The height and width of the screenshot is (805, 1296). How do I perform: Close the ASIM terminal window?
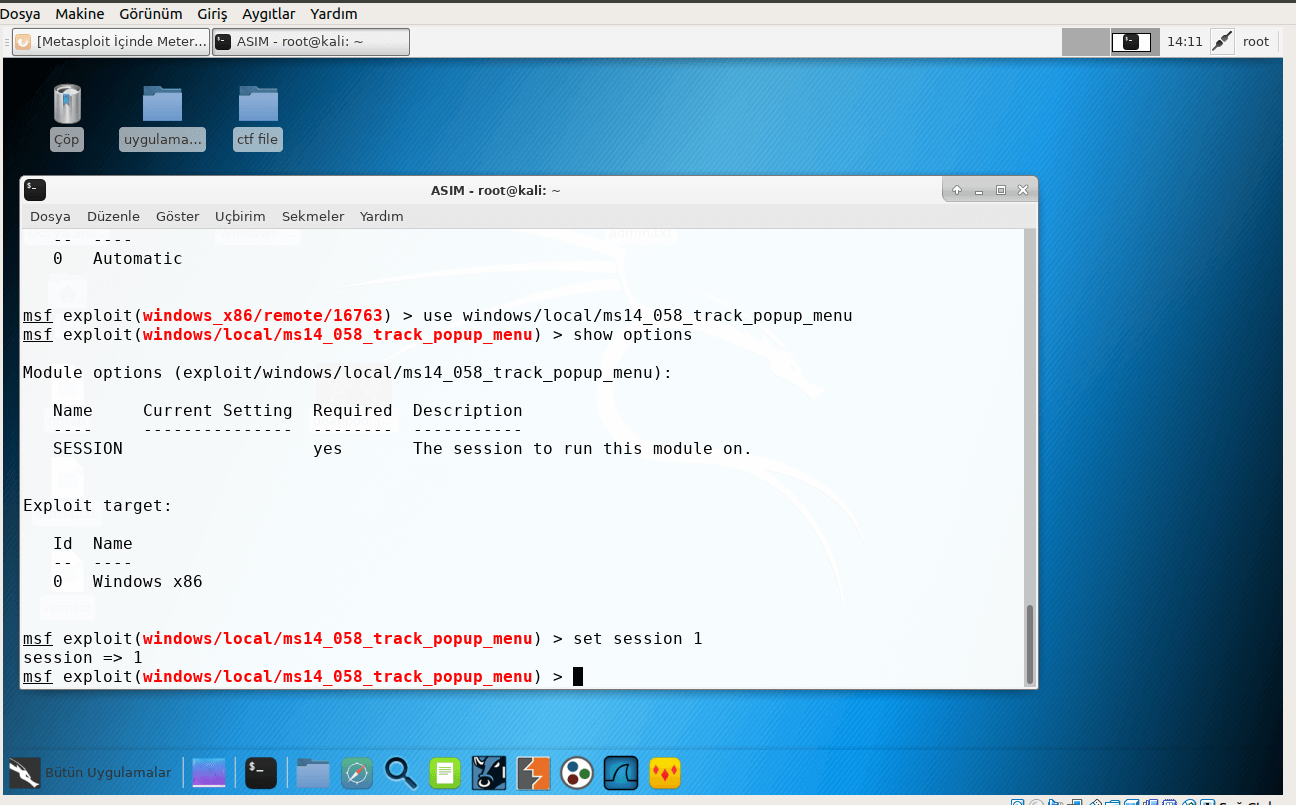click(1023, 190)
